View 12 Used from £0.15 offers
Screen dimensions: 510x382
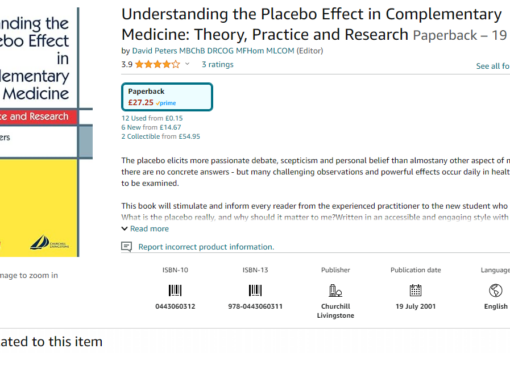(152, 118)
